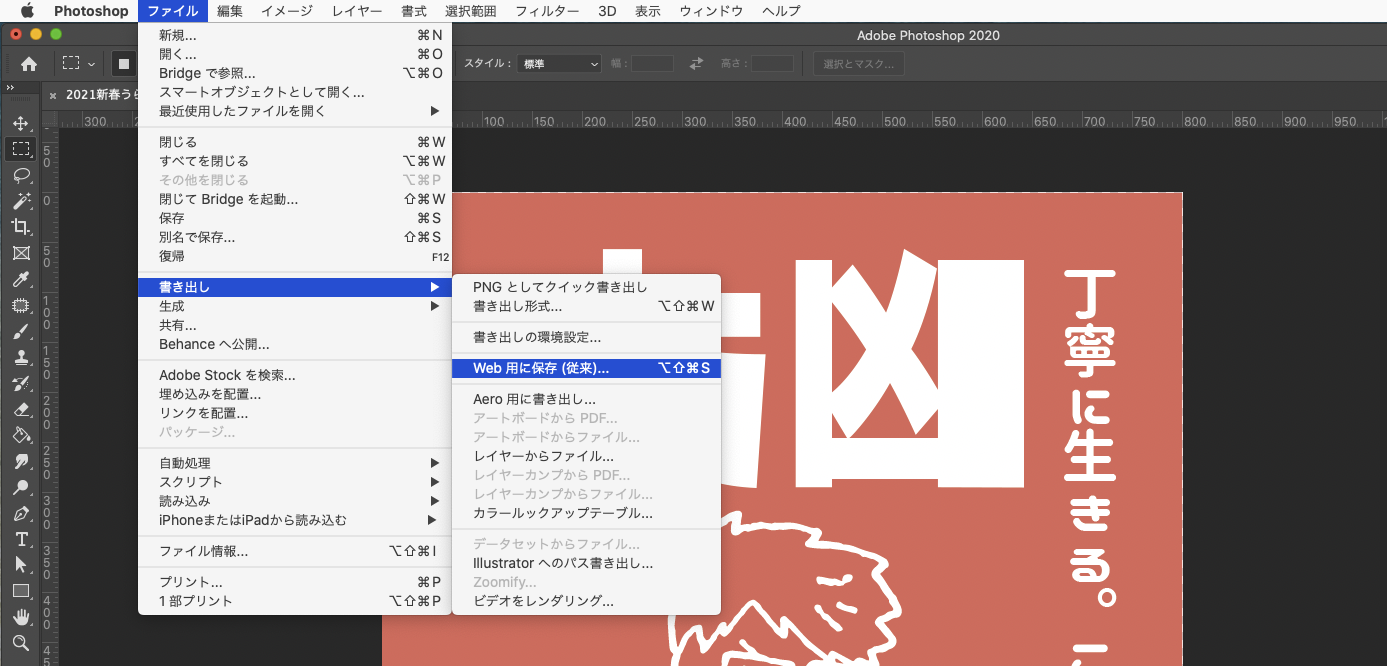Select the Clone Stamp tool
This screenshot has height=666, width=1387.
(21, 357)
